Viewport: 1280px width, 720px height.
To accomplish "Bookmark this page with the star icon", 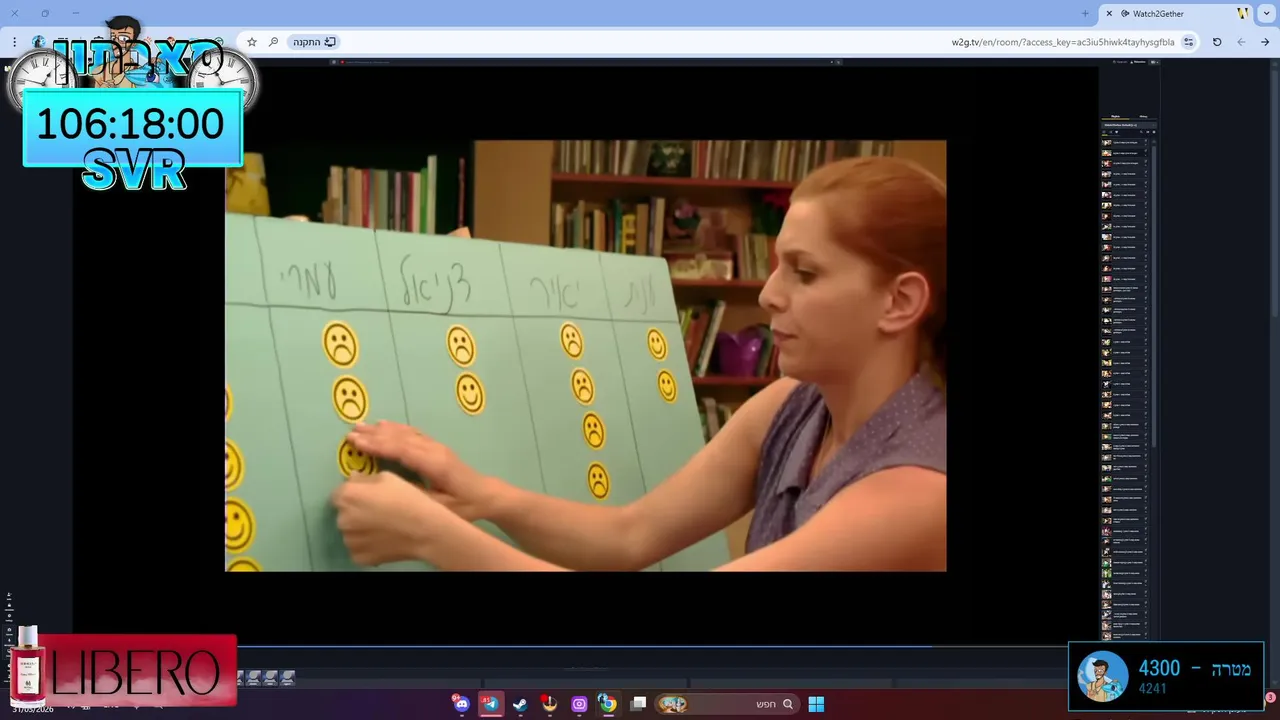I will [x=252, y=42].
